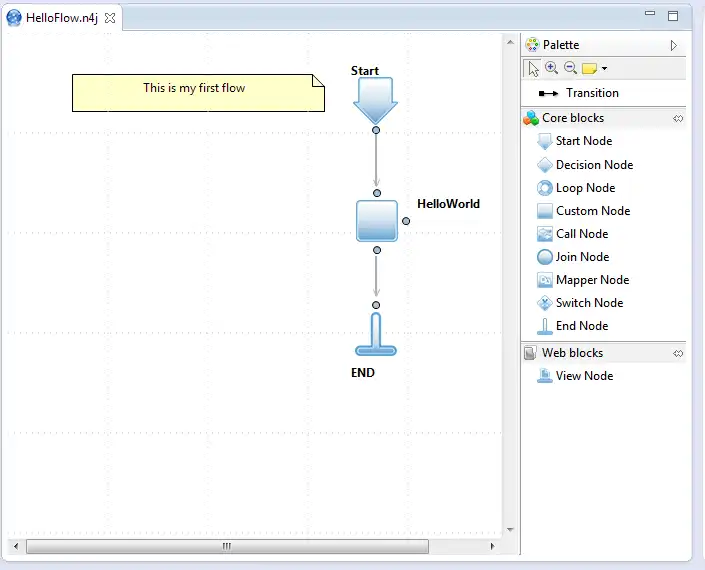Select the Start arrow node on canvas

375,100
